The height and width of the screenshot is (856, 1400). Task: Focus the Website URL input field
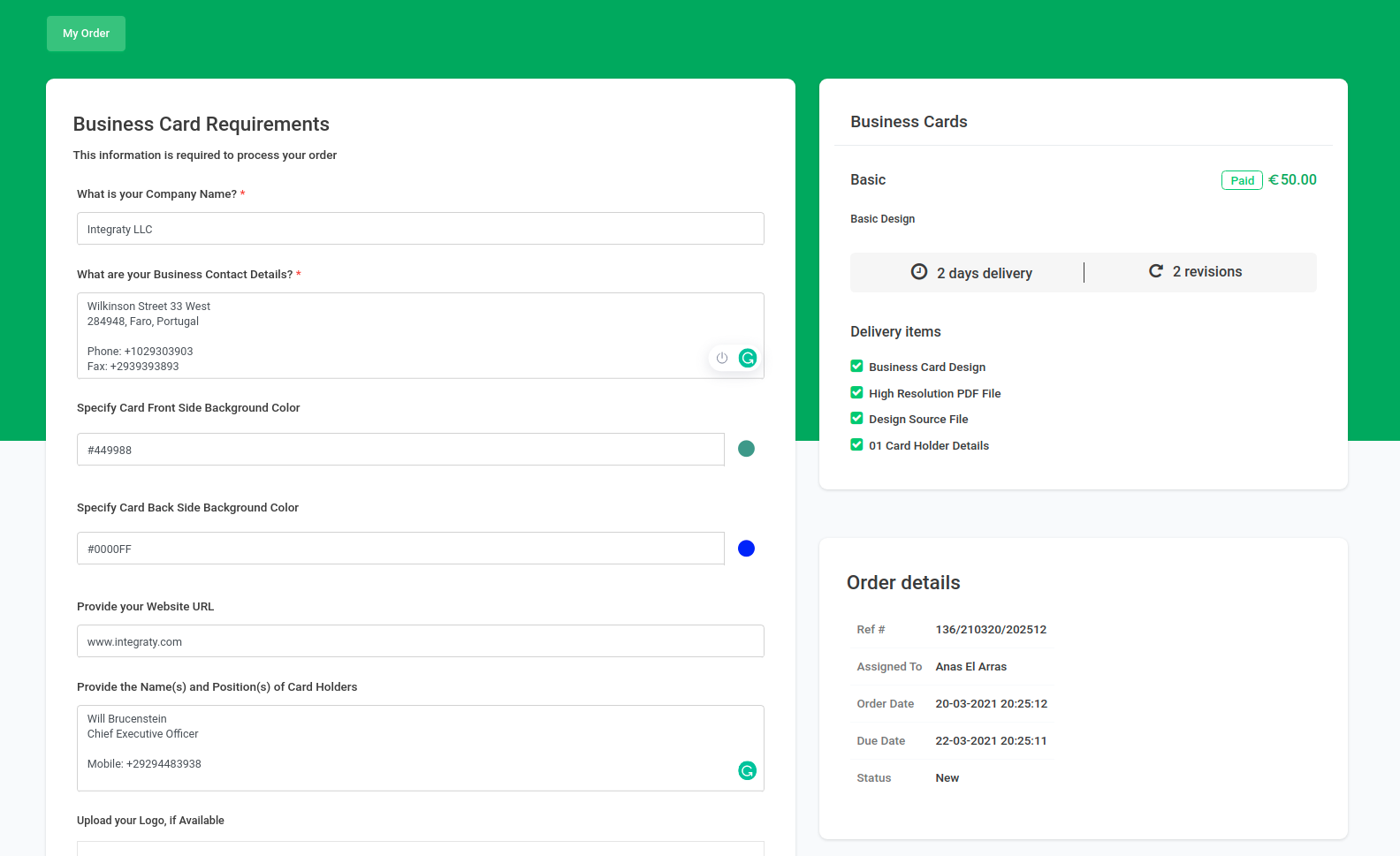point(421,641)
